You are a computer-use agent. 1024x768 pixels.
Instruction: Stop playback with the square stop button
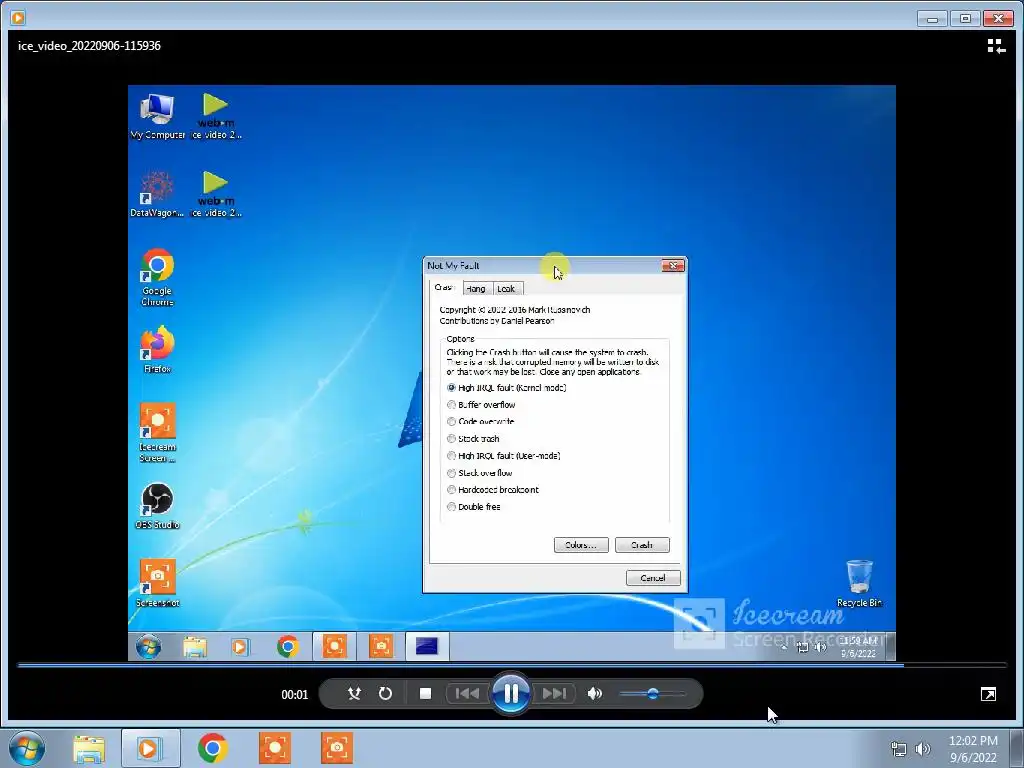425,694
